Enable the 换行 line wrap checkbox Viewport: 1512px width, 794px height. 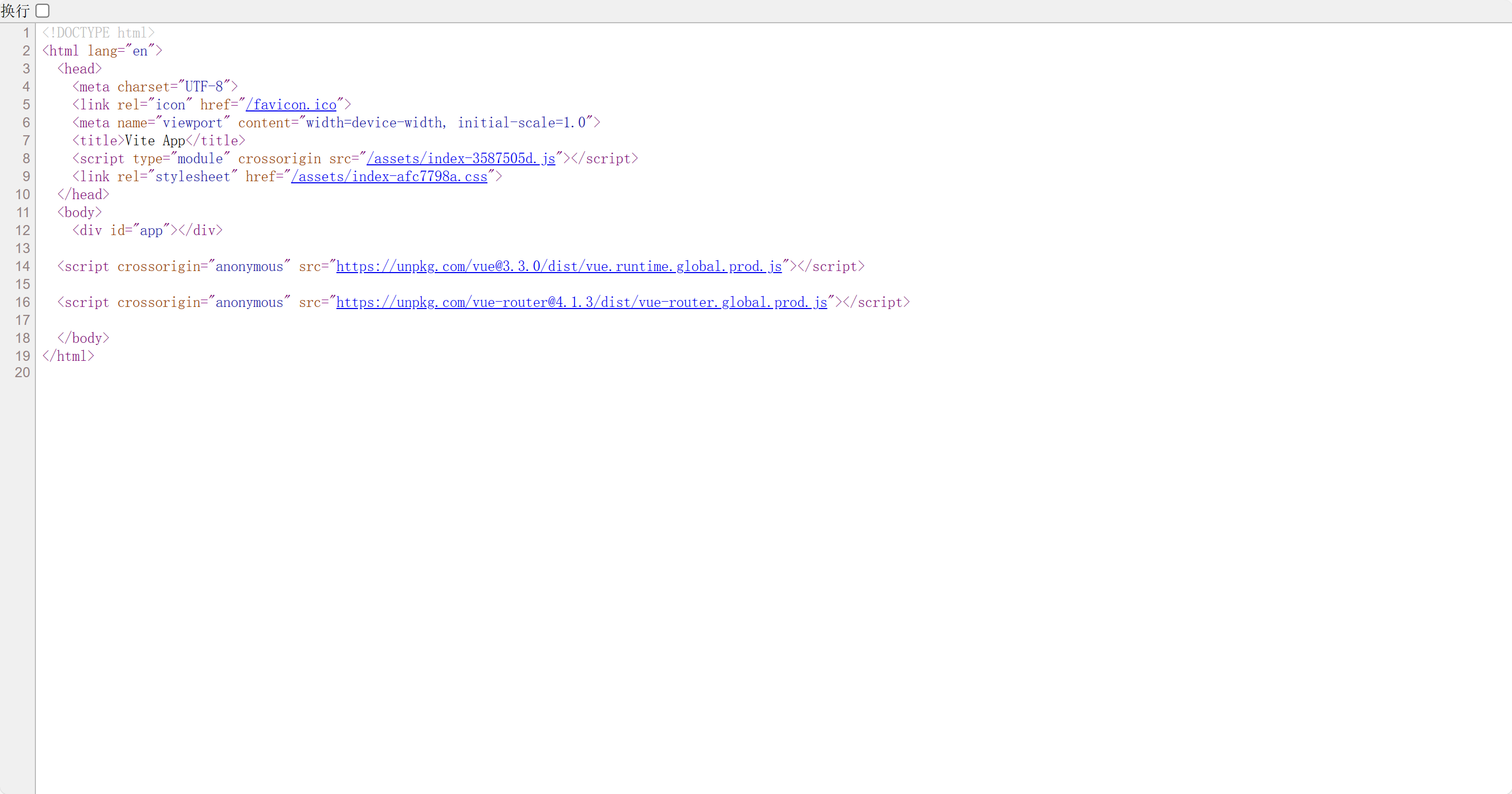pos(42,11)
